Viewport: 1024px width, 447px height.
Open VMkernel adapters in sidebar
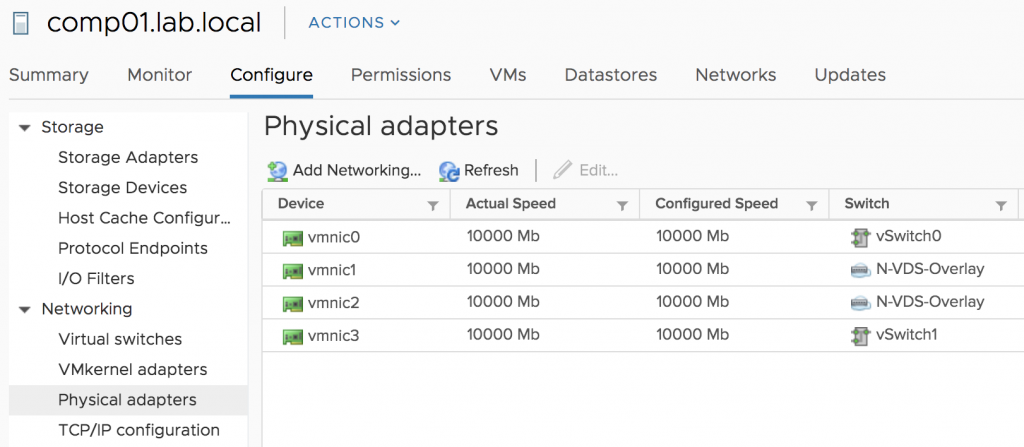(x=133, y=370)
